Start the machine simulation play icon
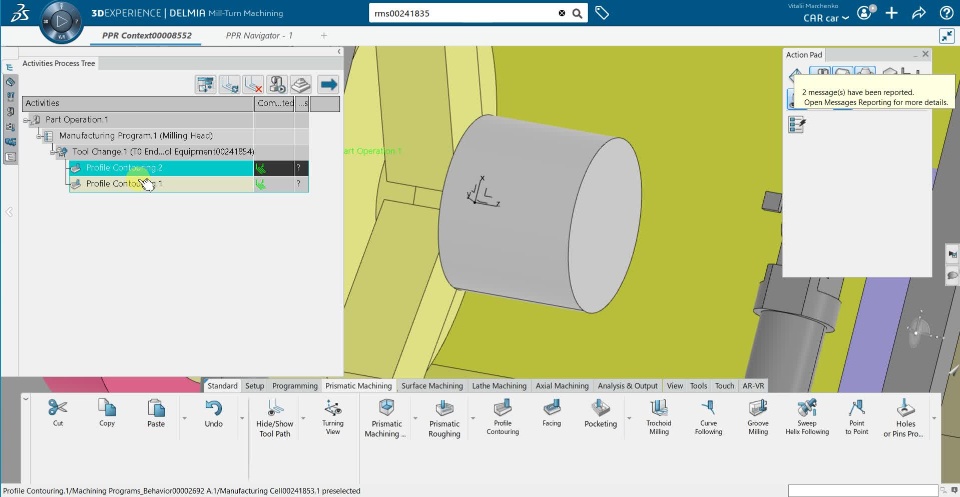Image resolution: width=960 pixels, height=497 pixels. pos(277,84)
